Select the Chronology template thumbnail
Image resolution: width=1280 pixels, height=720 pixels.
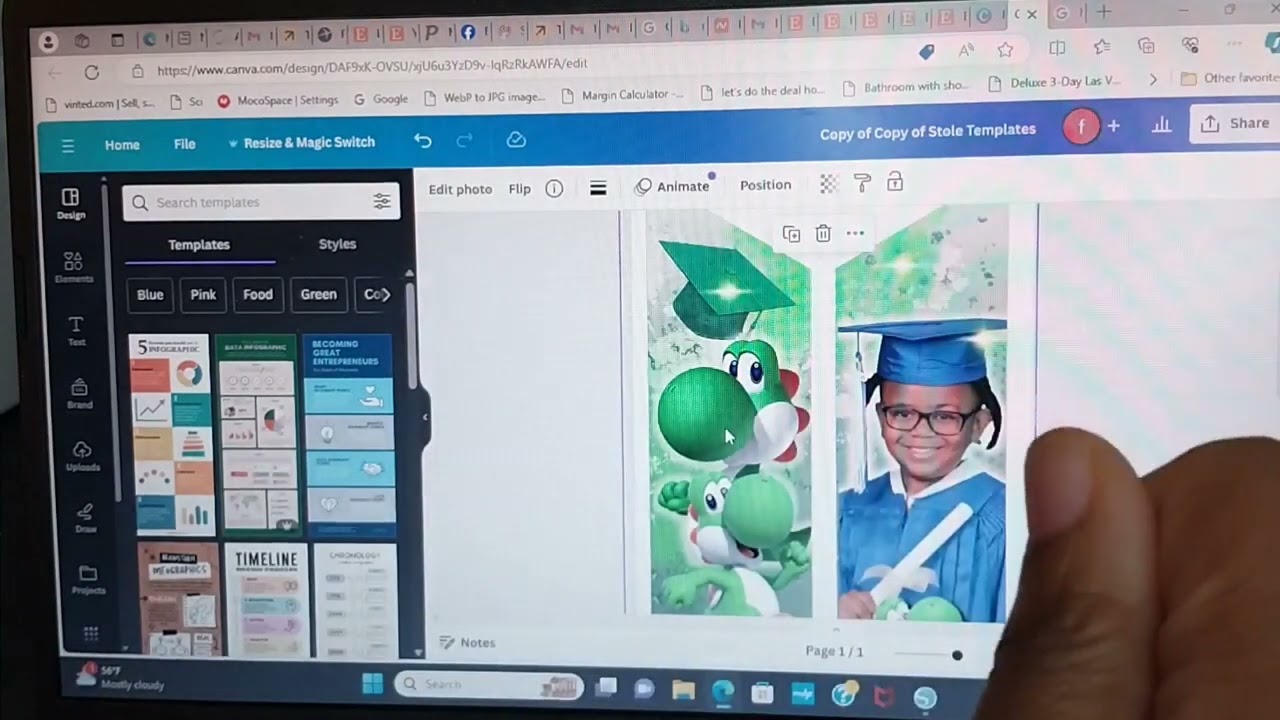click(355, 600)
